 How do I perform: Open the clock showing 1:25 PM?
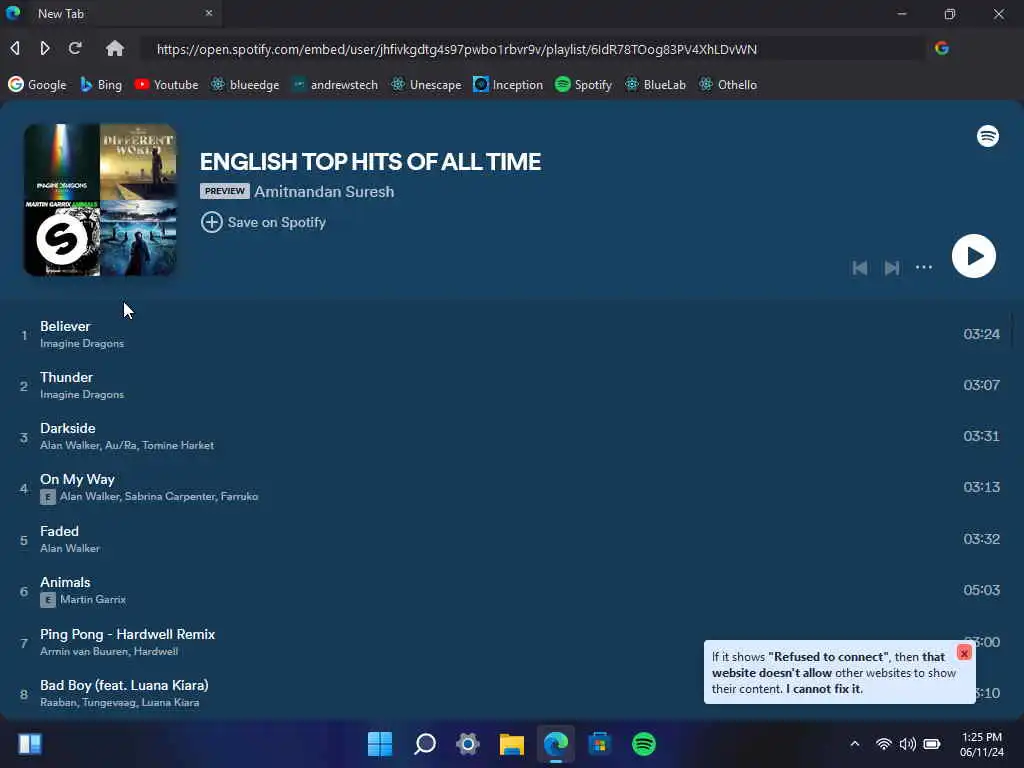(982, 744)
